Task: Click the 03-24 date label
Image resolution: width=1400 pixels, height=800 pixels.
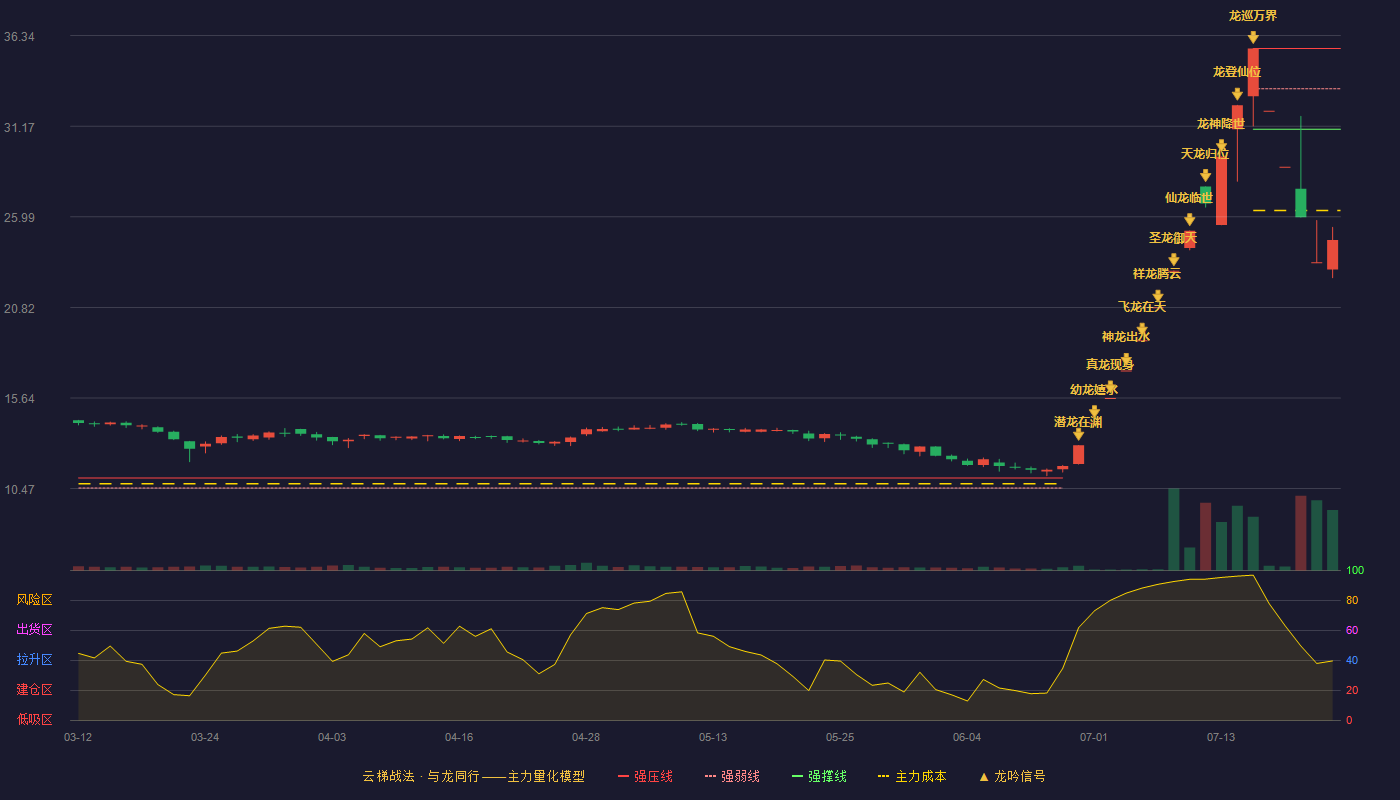Action: (x=205, y=737)
